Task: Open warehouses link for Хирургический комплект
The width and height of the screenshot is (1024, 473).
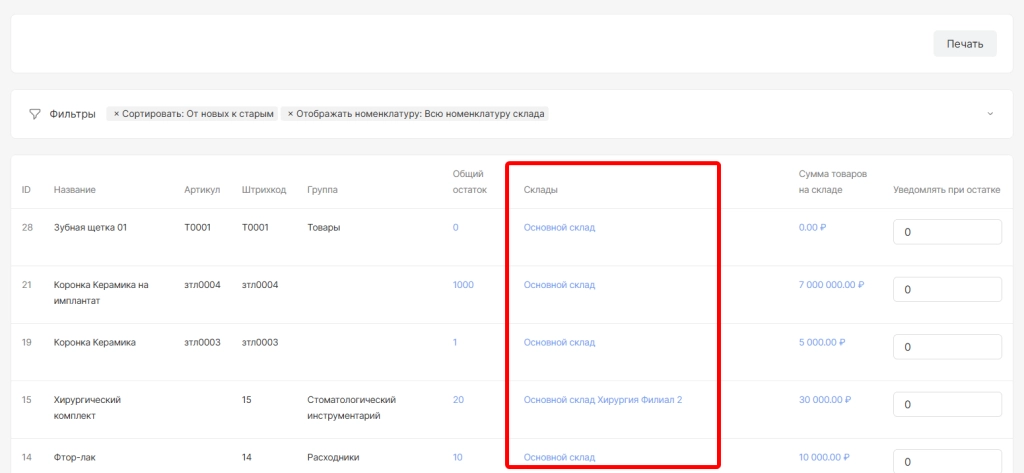Action: click(602, 400)
